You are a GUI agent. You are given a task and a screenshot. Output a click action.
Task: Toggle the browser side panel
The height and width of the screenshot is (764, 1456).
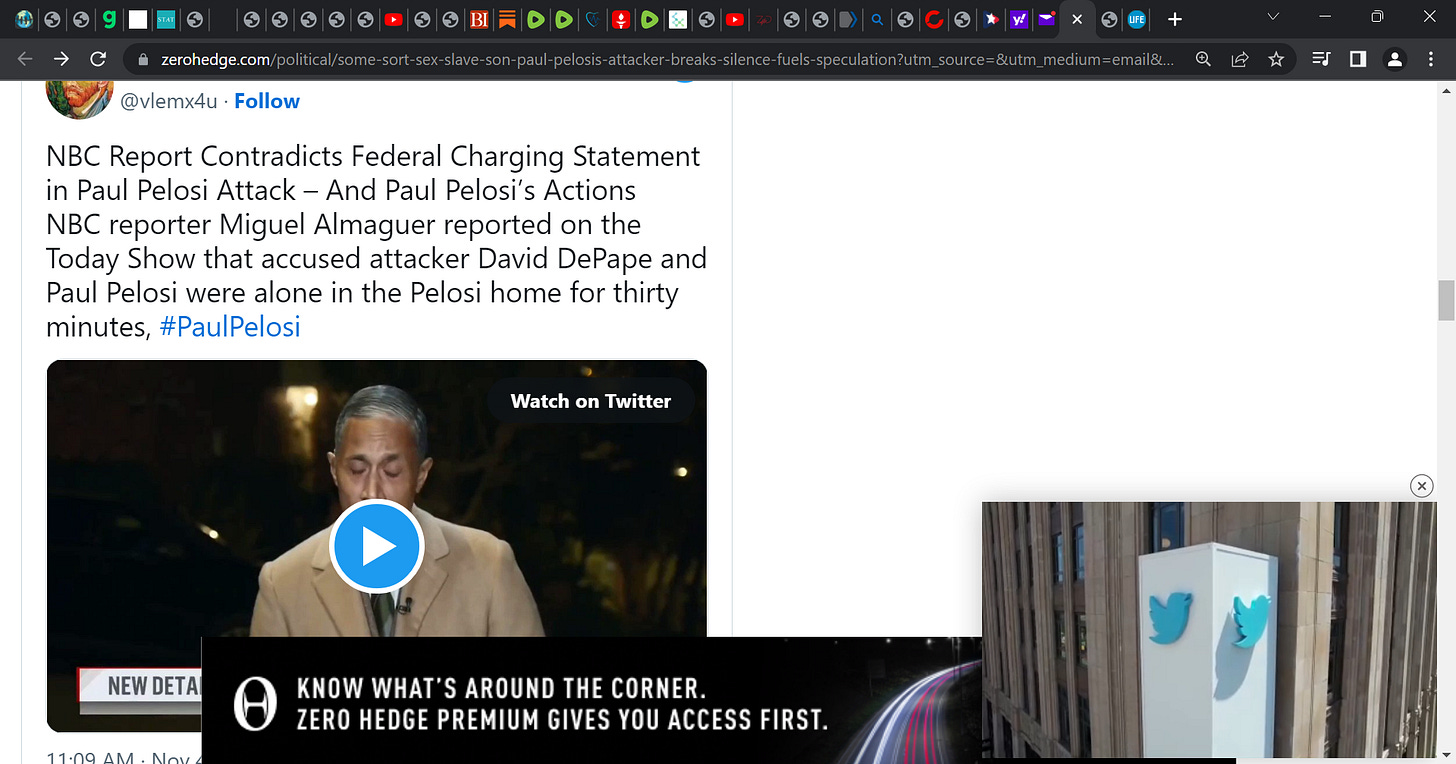pyautogui.click(x=1357, y=60)
